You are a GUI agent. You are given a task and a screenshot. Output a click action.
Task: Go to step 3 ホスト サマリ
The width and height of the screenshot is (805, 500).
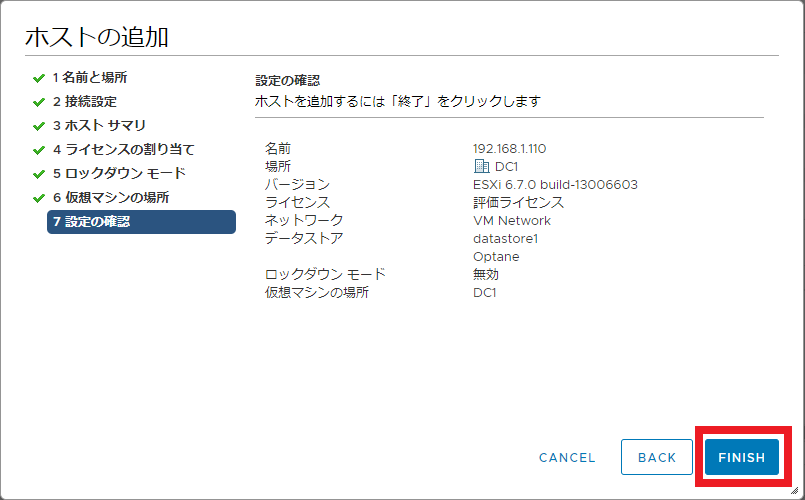(x=100, y=125)
